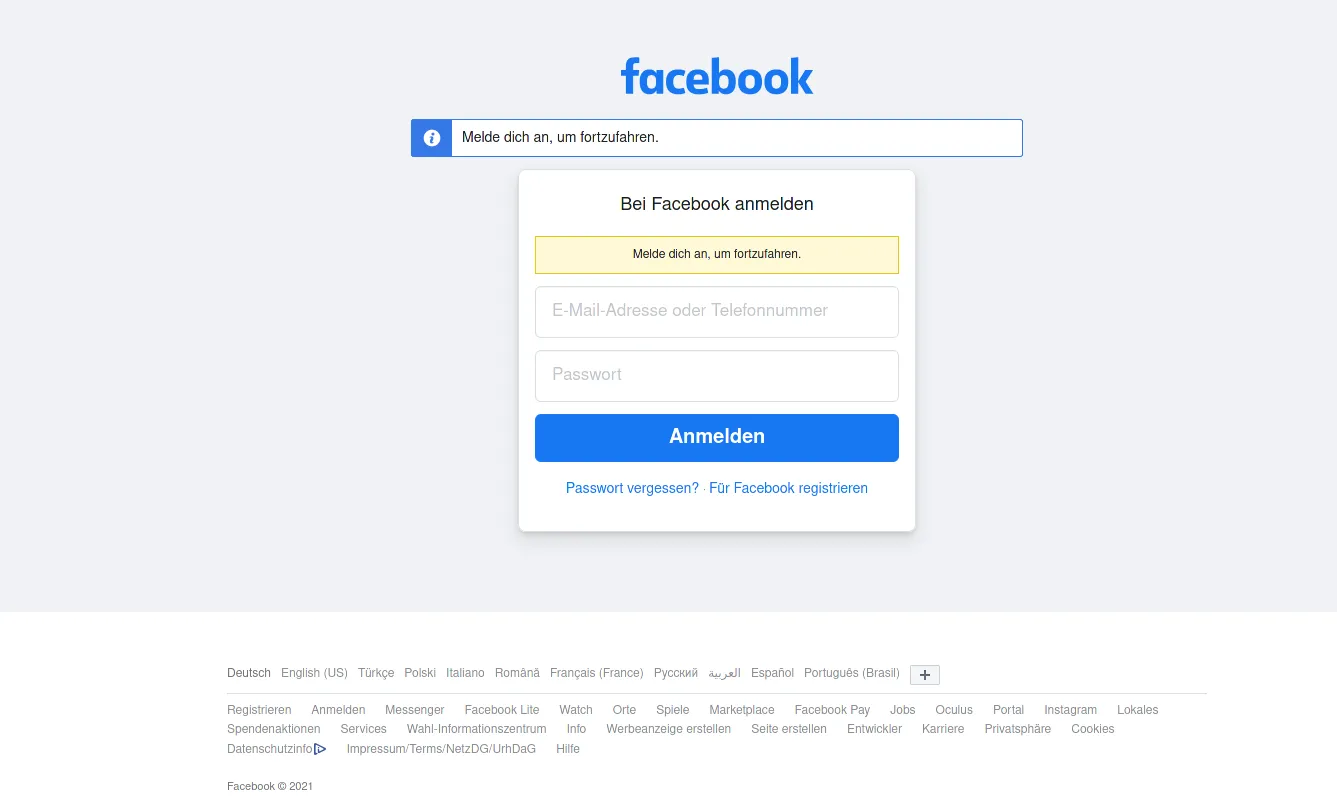Open the Wahl-Informationszentrum link

(x=477, y=729)
